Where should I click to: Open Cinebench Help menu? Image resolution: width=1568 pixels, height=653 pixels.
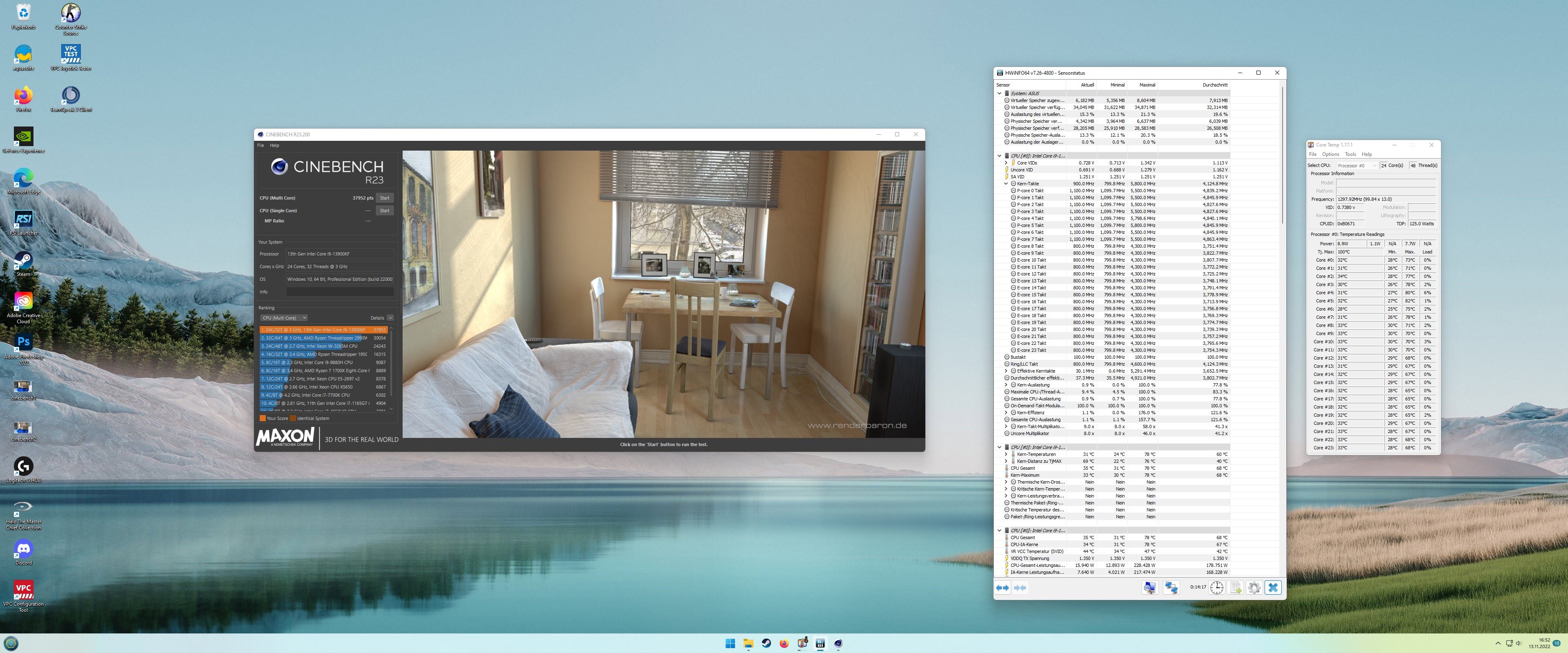tap(274, 145)
